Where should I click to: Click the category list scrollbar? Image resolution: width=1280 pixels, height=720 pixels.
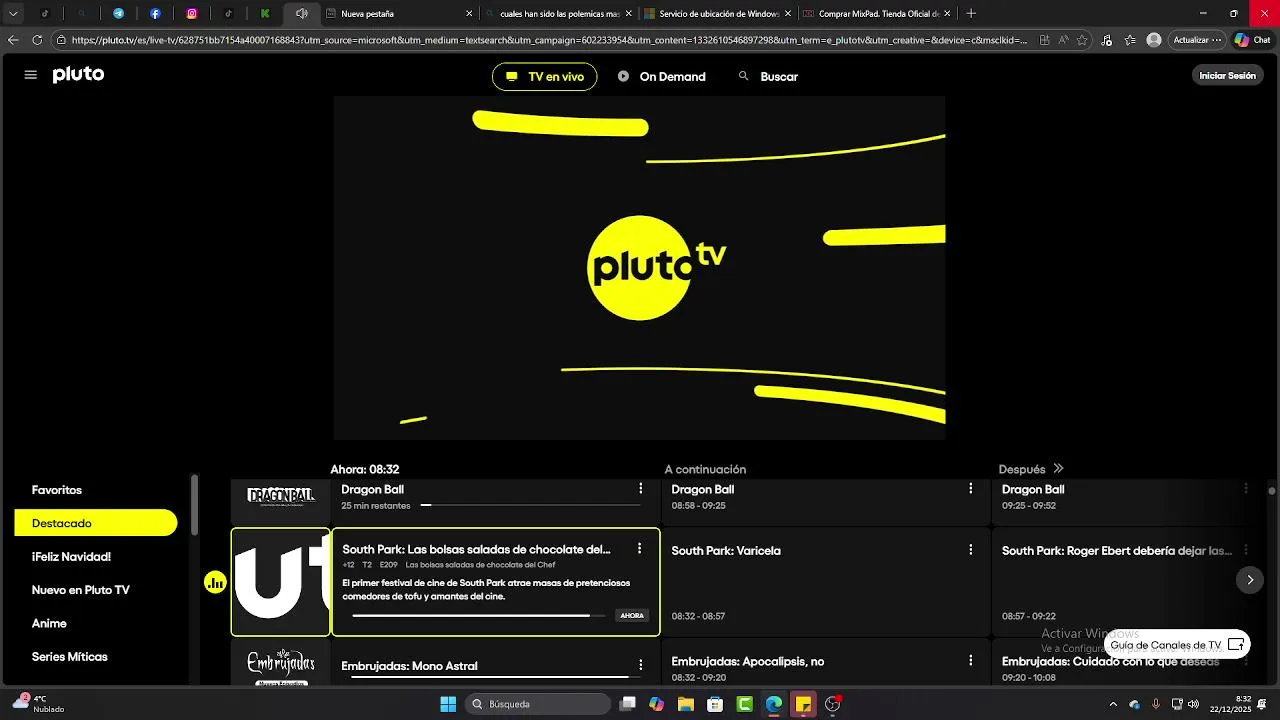pyautogui.click(x=195, y=505)
